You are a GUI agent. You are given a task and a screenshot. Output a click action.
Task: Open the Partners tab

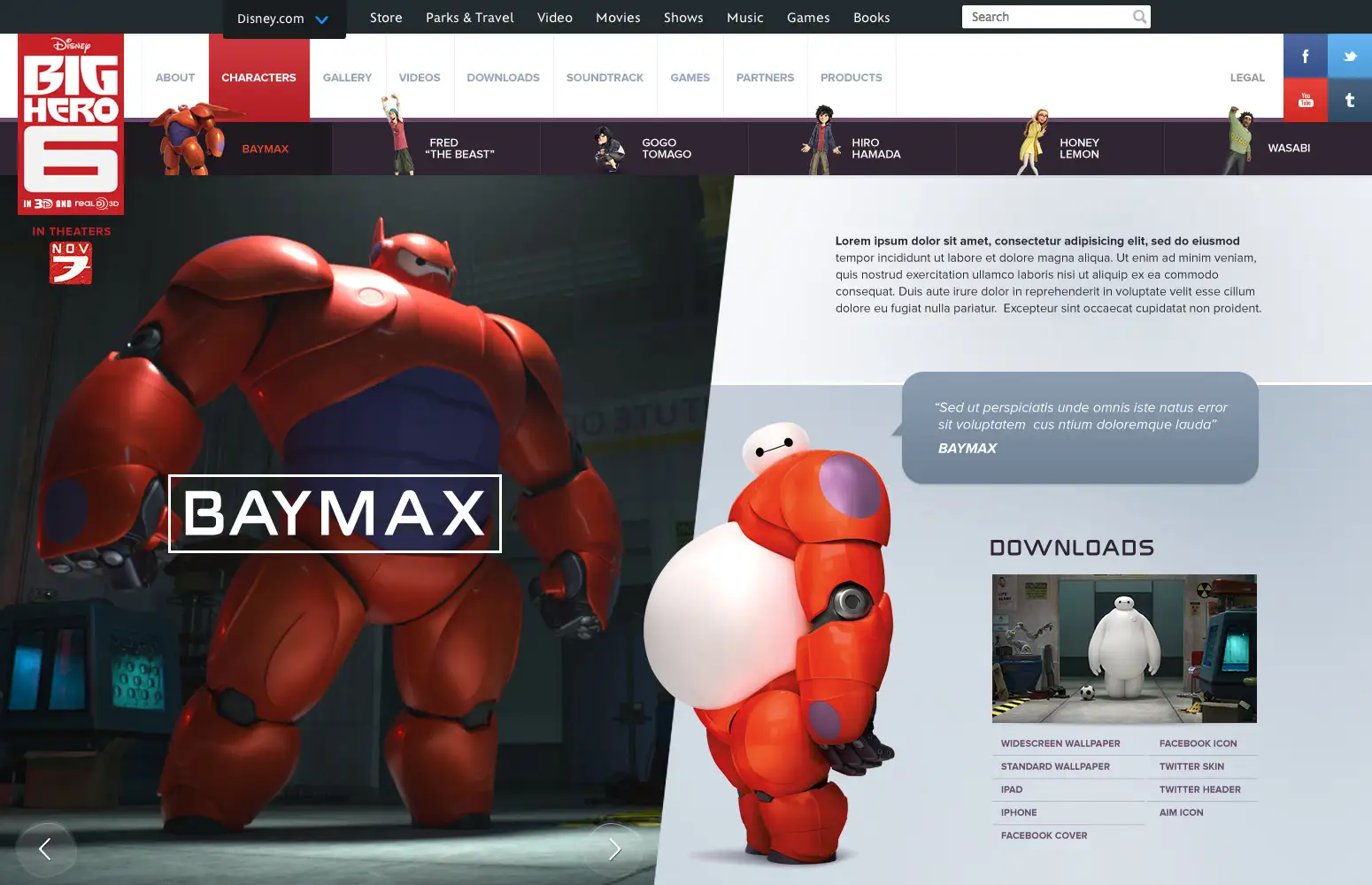coord(766,78)
